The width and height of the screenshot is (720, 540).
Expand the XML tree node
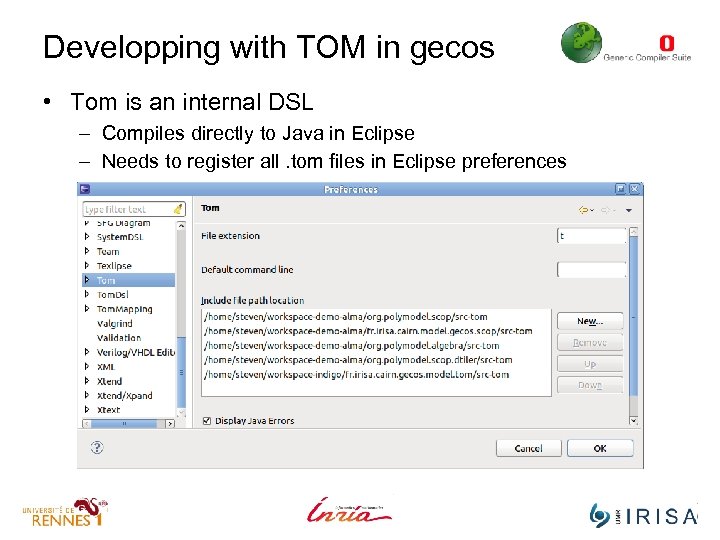(87, 366)
